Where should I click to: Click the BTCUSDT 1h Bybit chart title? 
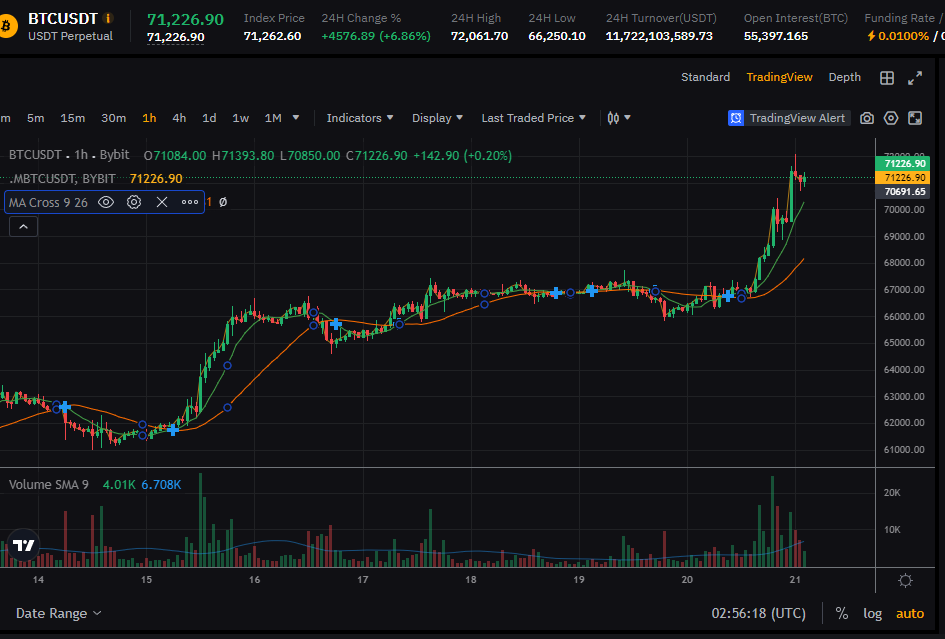69,155
